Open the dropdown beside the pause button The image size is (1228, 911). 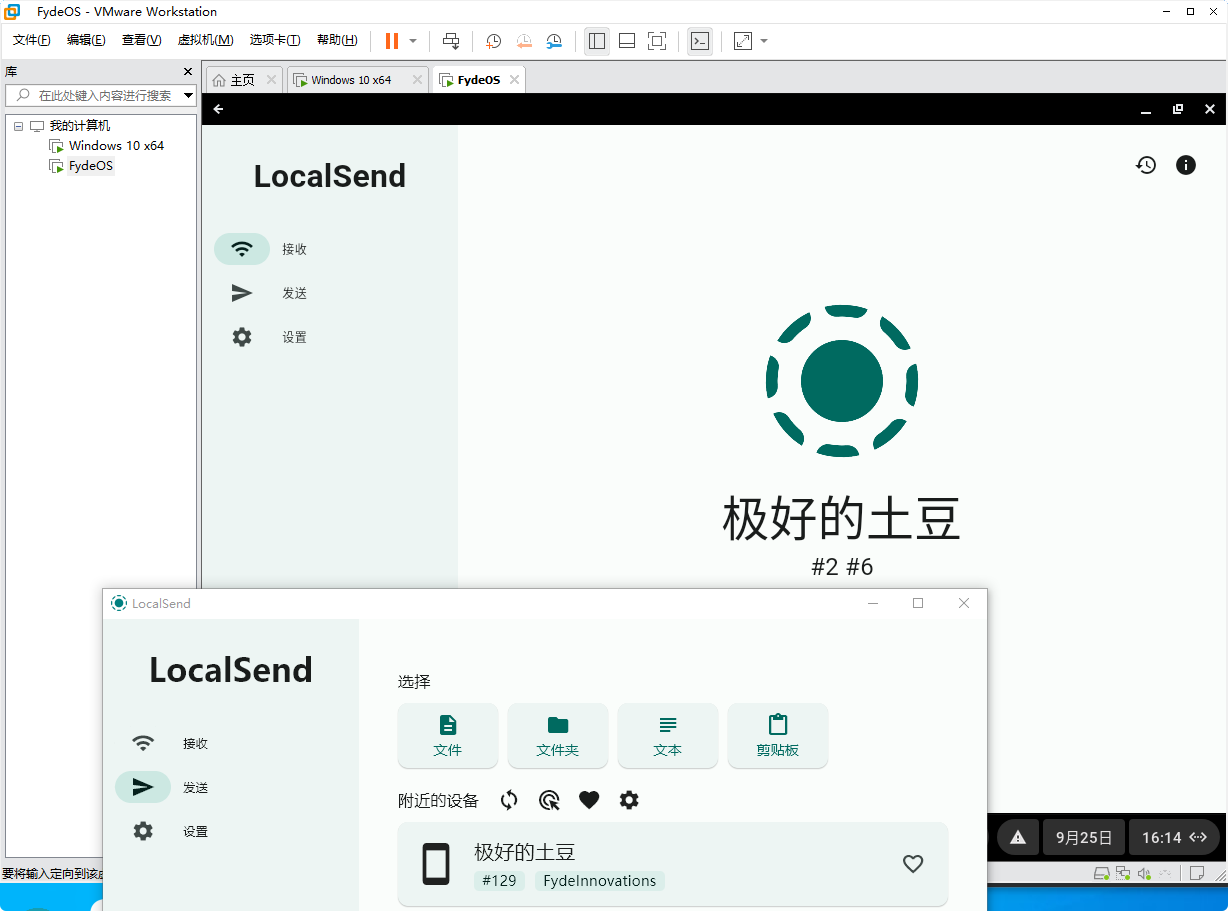pyautogui.click(x=409, y=41)
